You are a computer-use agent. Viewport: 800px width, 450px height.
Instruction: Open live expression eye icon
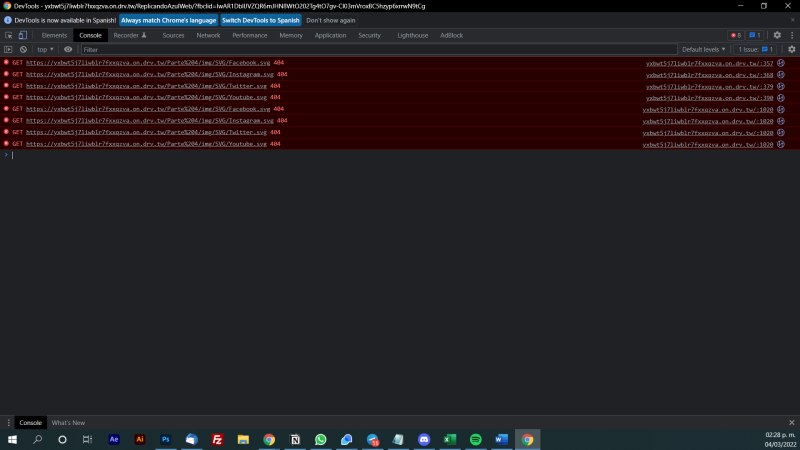pos(68,49)
